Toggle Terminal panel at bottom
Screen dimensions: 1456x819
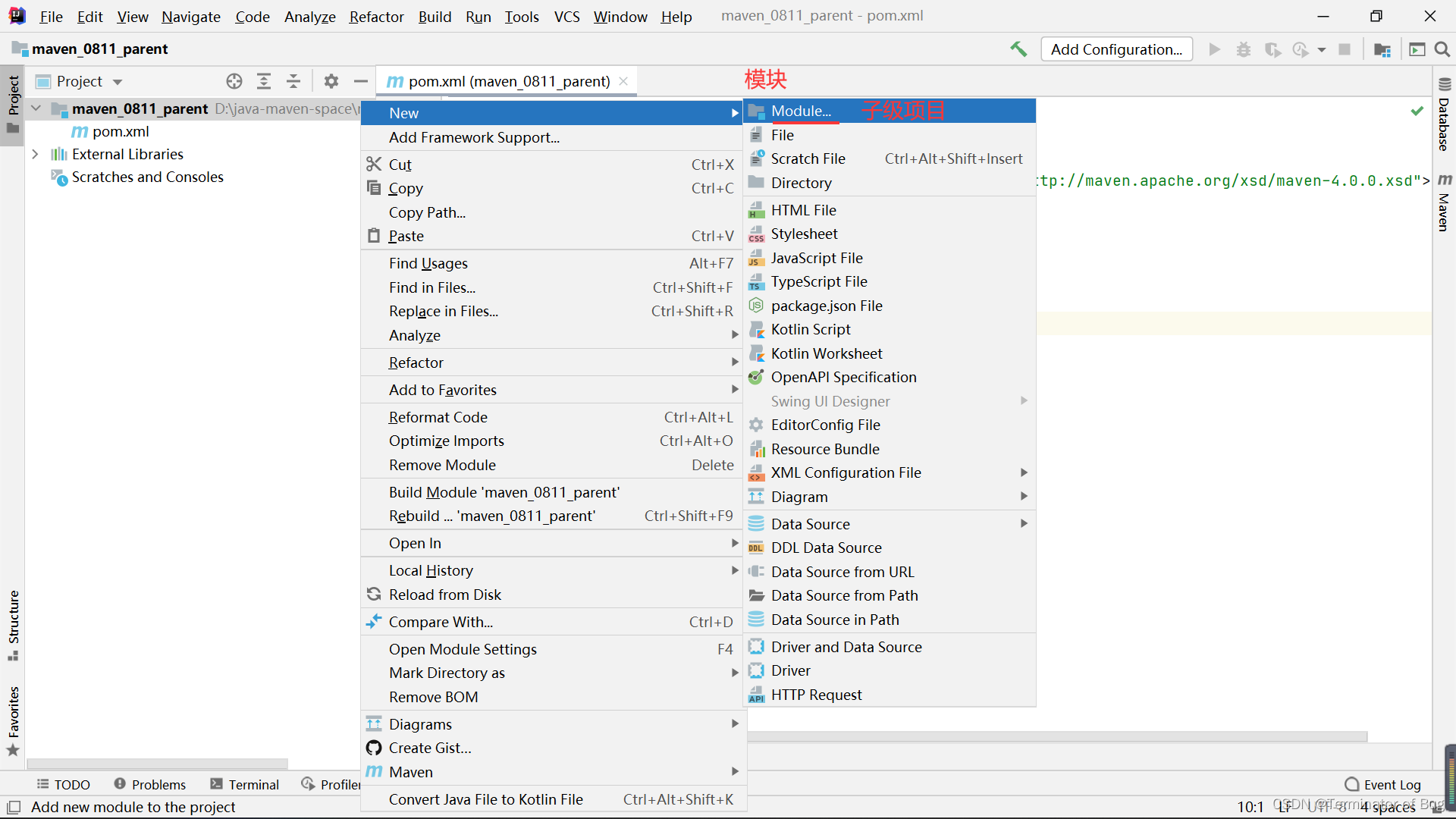tap(246, 784)
